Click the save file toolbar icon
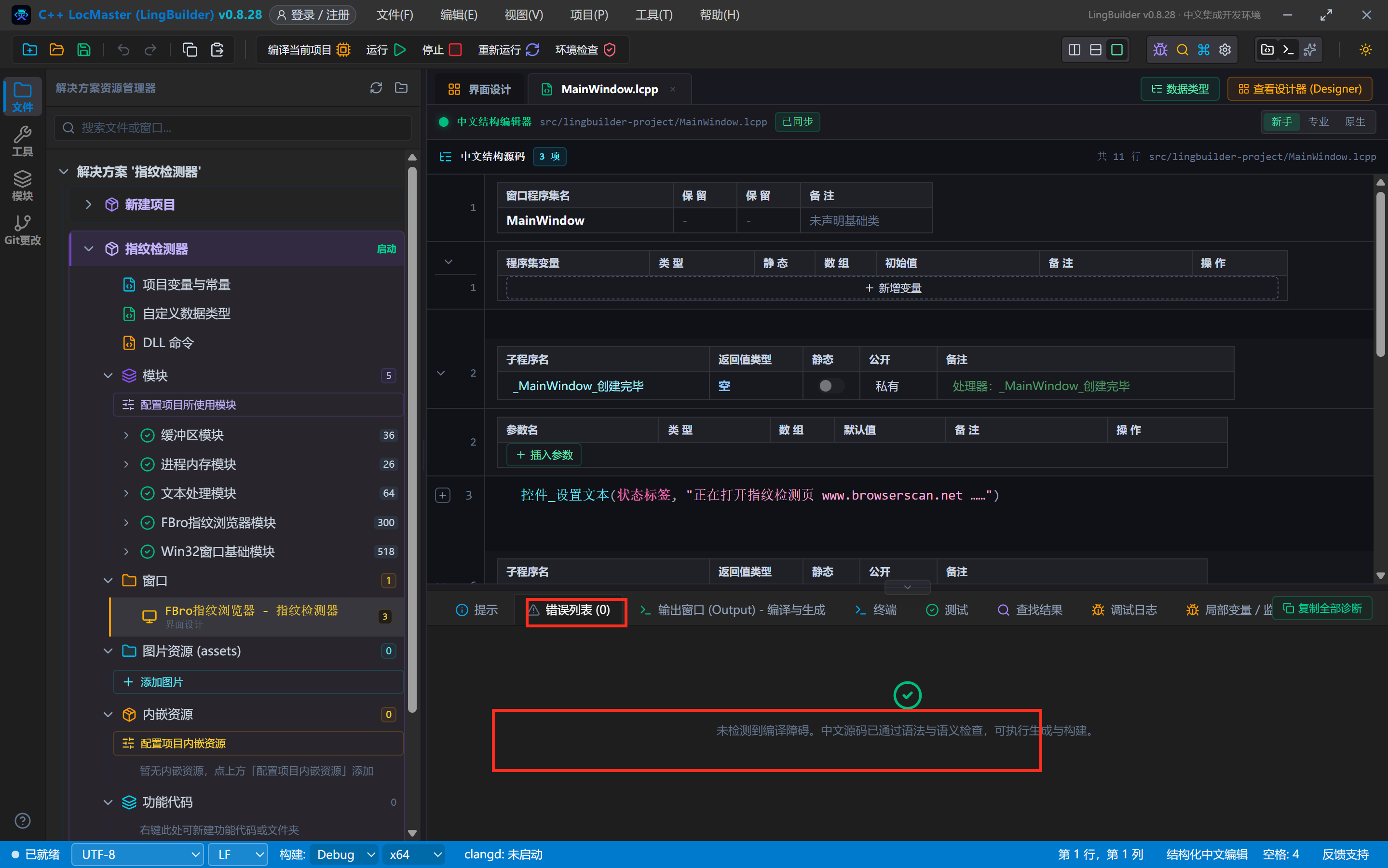The height and width of the screenshot is (868, 1388). (x=84, y=50)
